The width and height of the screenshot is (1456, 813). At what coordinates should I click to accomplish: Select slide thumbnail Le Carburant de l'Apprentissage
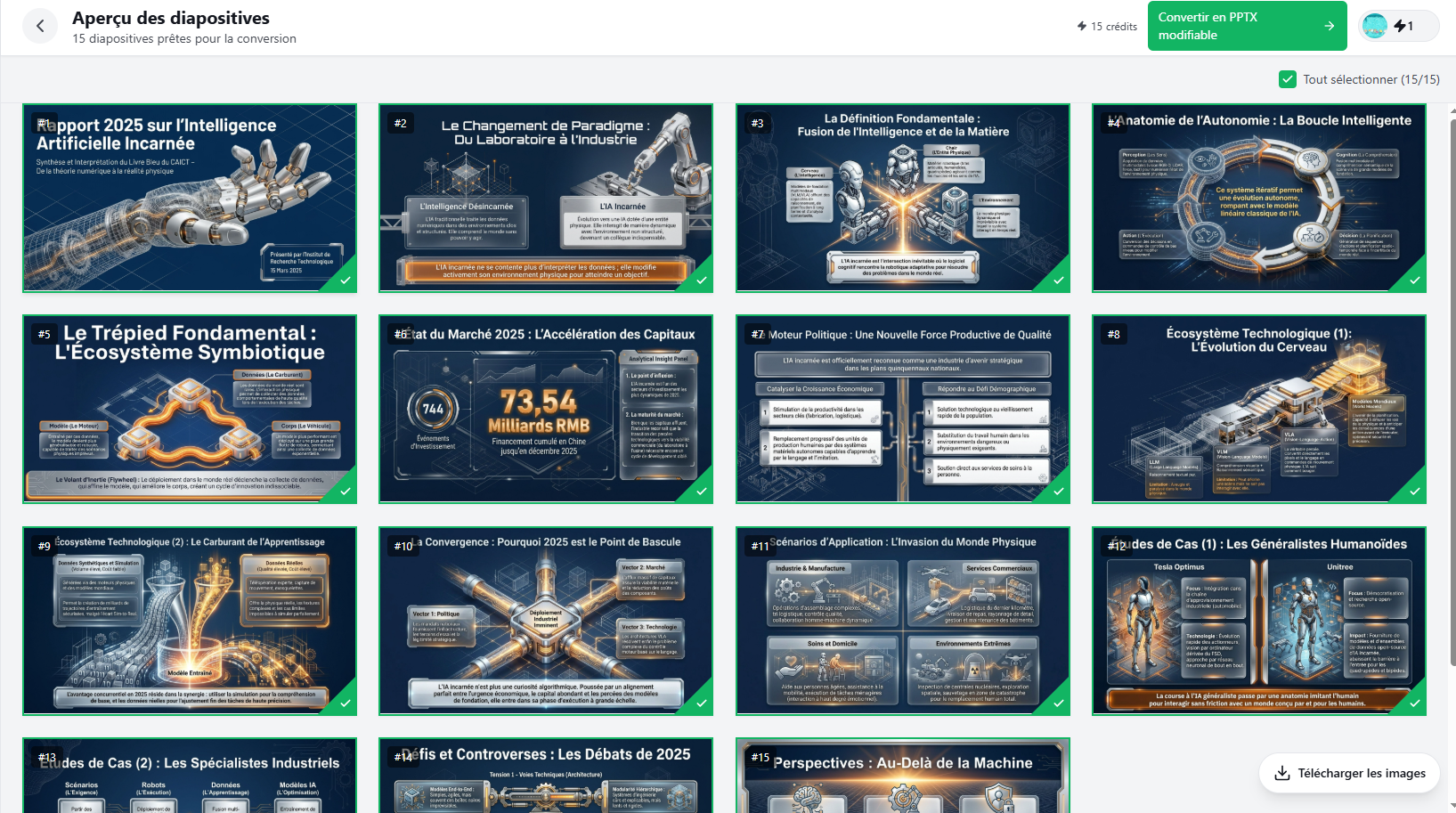point(190,621)
